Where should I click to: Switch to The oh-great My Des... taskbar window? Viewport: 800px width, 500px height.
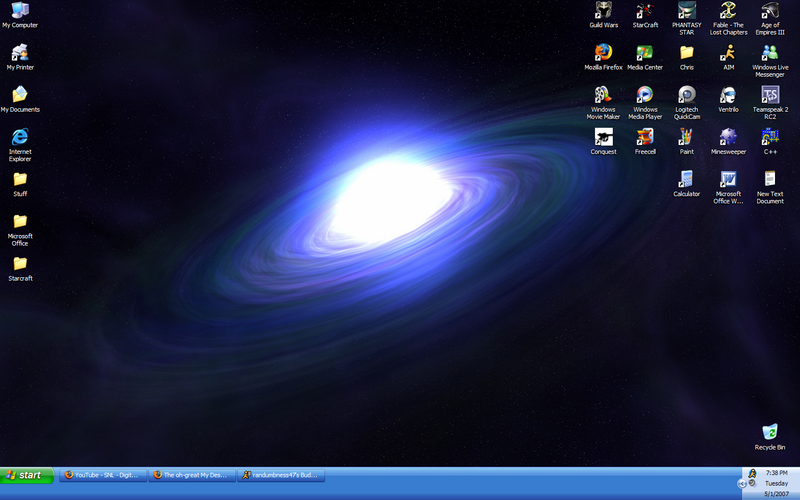coord(192,475)
